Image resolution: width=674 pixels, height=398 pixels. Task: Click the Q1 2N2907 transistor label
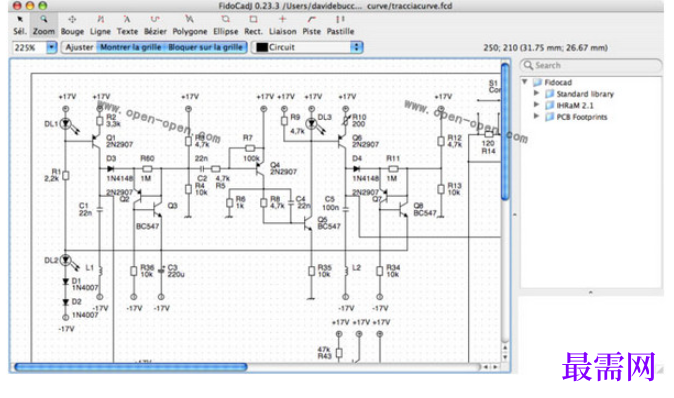(x=119, y=141)
